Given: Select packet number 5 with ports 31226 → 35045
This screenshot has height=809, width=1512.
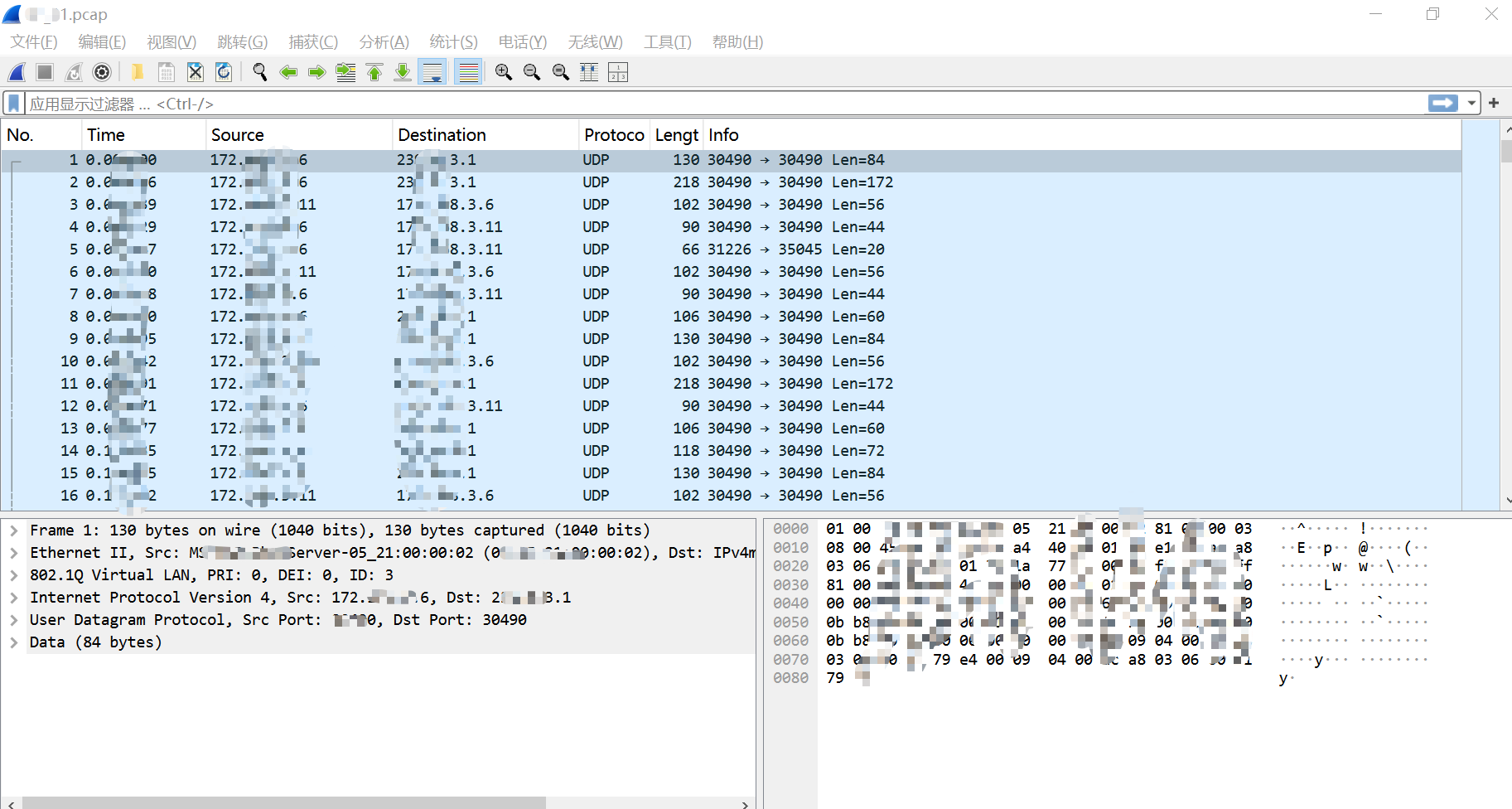Looking at the screenshot, I should point(732,249).
